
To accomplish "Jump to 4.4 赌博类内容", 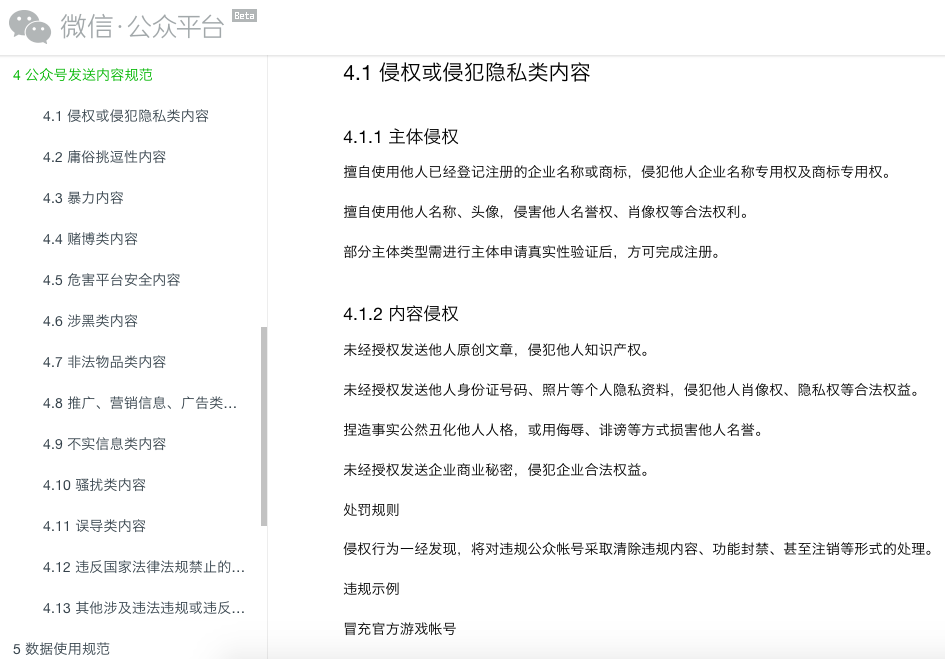I will pyautogui.click(x=90, y=239).
